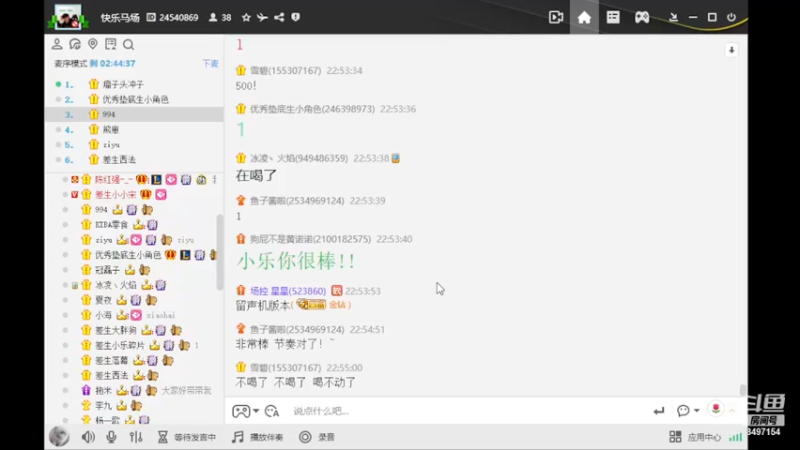
Task: Select user 陈红瑶 in member list
Action: [113, 180]
